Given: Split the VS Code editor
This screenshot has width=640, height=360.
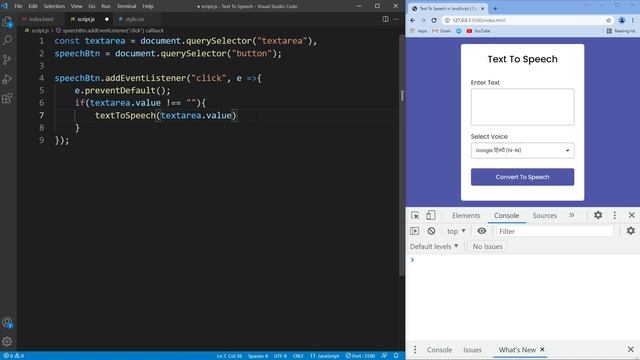Looking at the screenshot, I should point(385,19).
